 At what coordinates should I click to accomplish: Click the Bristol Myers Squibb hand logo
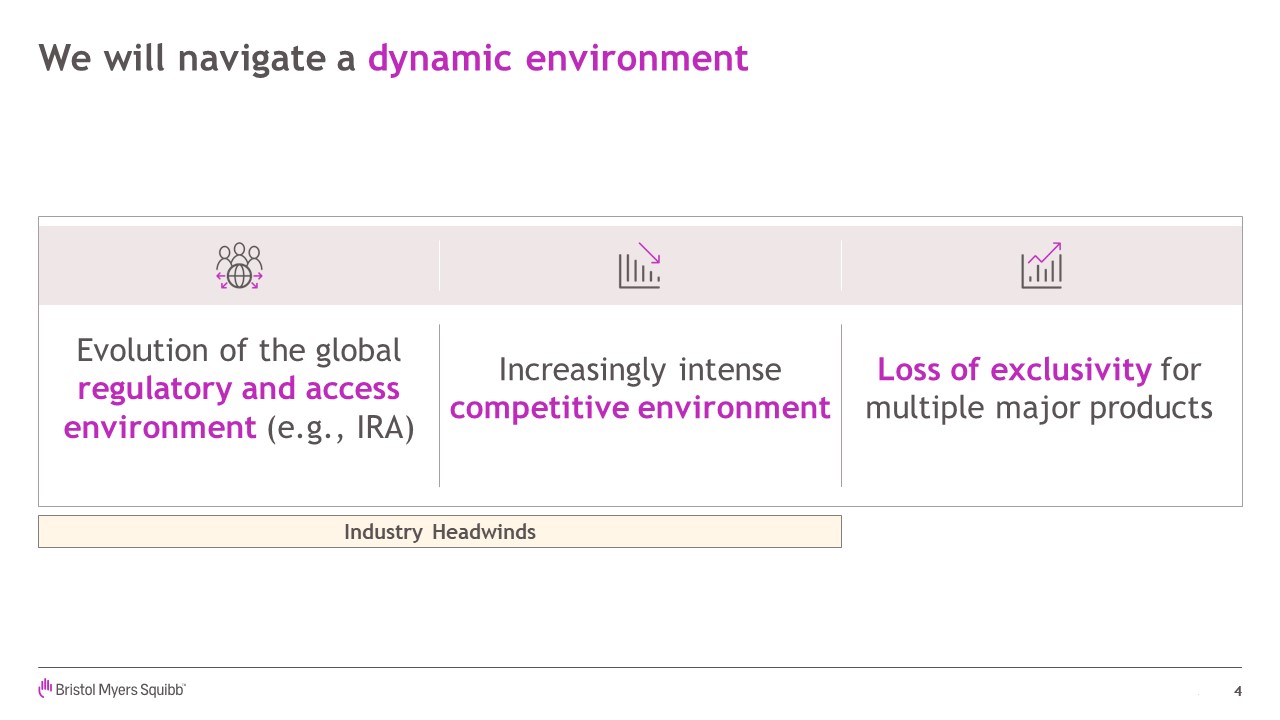click(x=45, y=688)
